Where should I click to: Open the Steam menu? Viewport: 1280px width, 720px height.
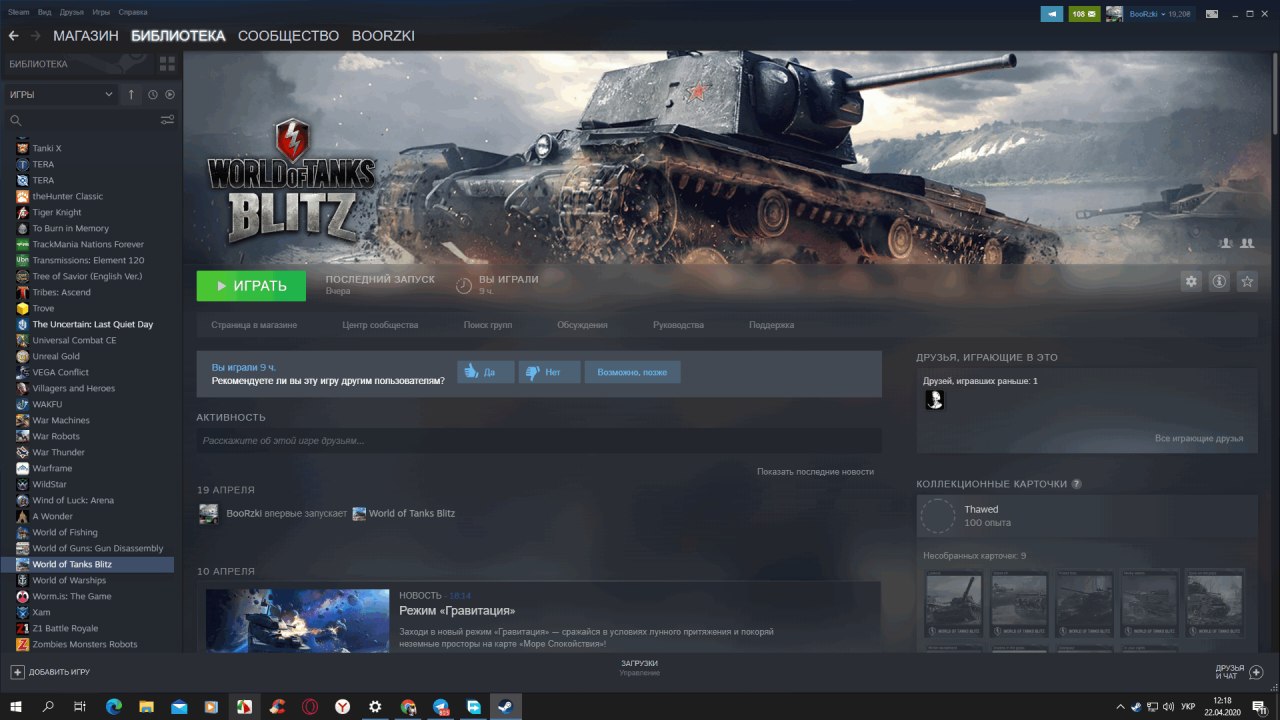click(x=19, y=12)
